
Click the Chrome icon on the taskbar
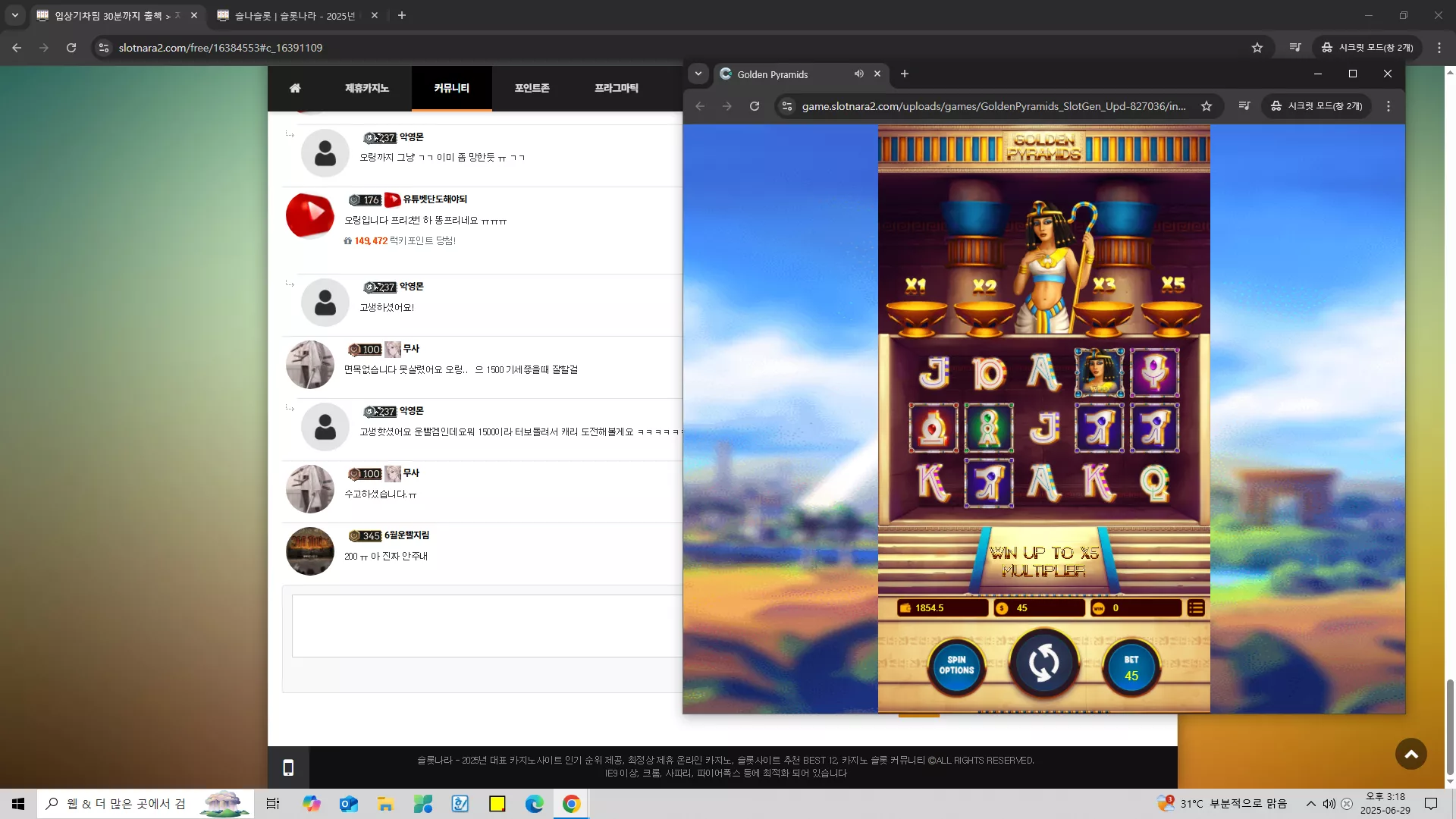point(572,804)
